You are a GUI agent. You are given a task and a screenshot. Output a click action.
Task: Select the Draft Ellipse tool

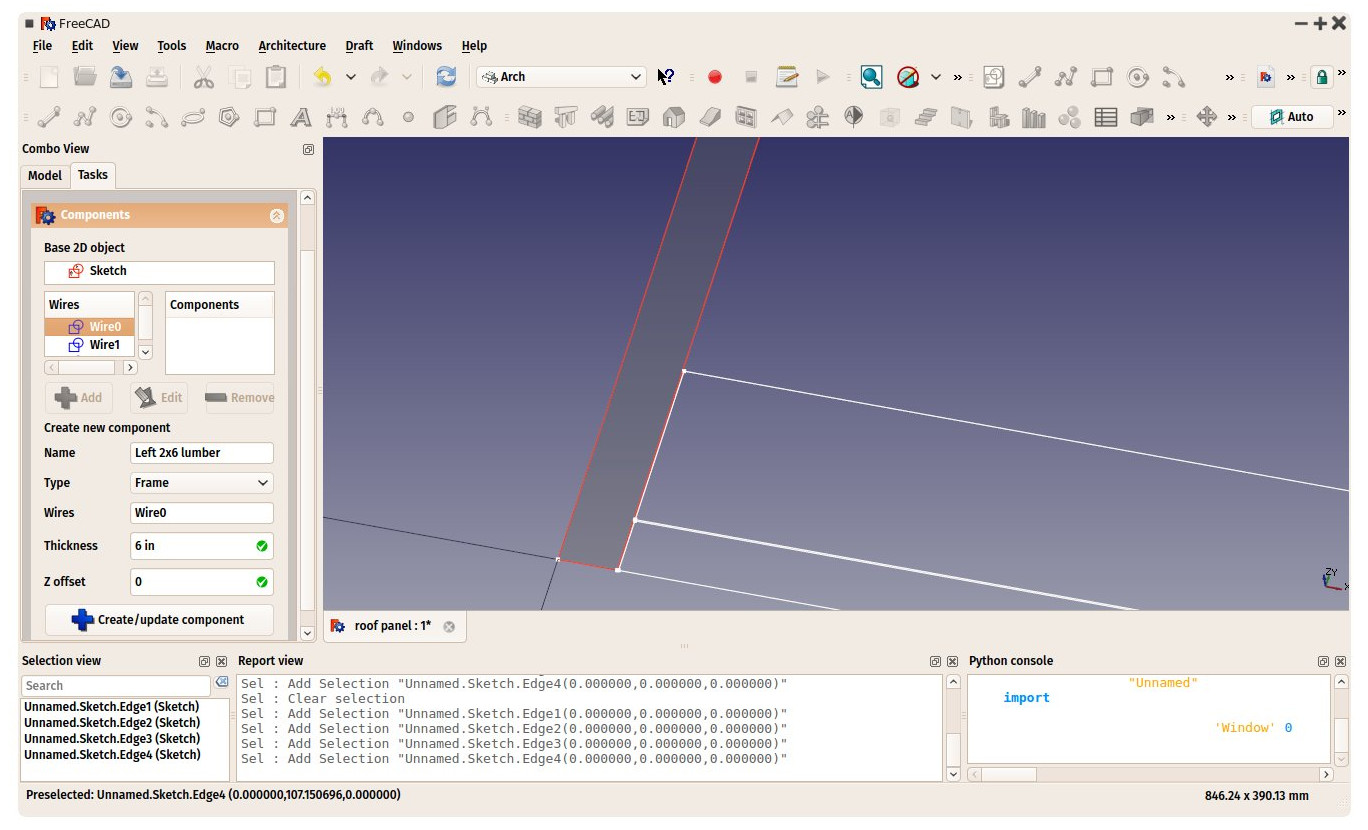(193, 117)
